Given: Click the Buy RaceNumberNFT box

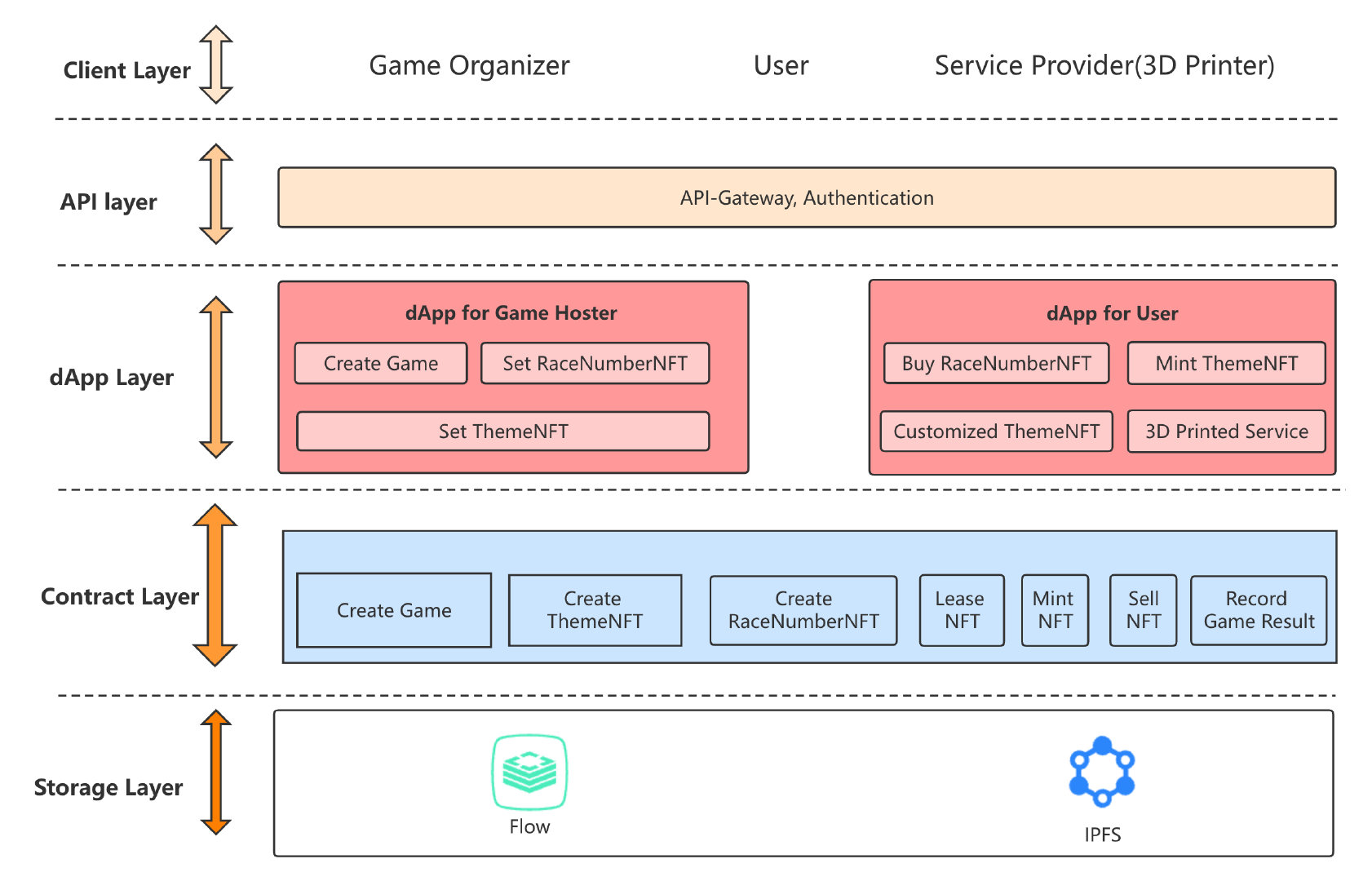Looking at the screenshot, I should pos(997,363).
